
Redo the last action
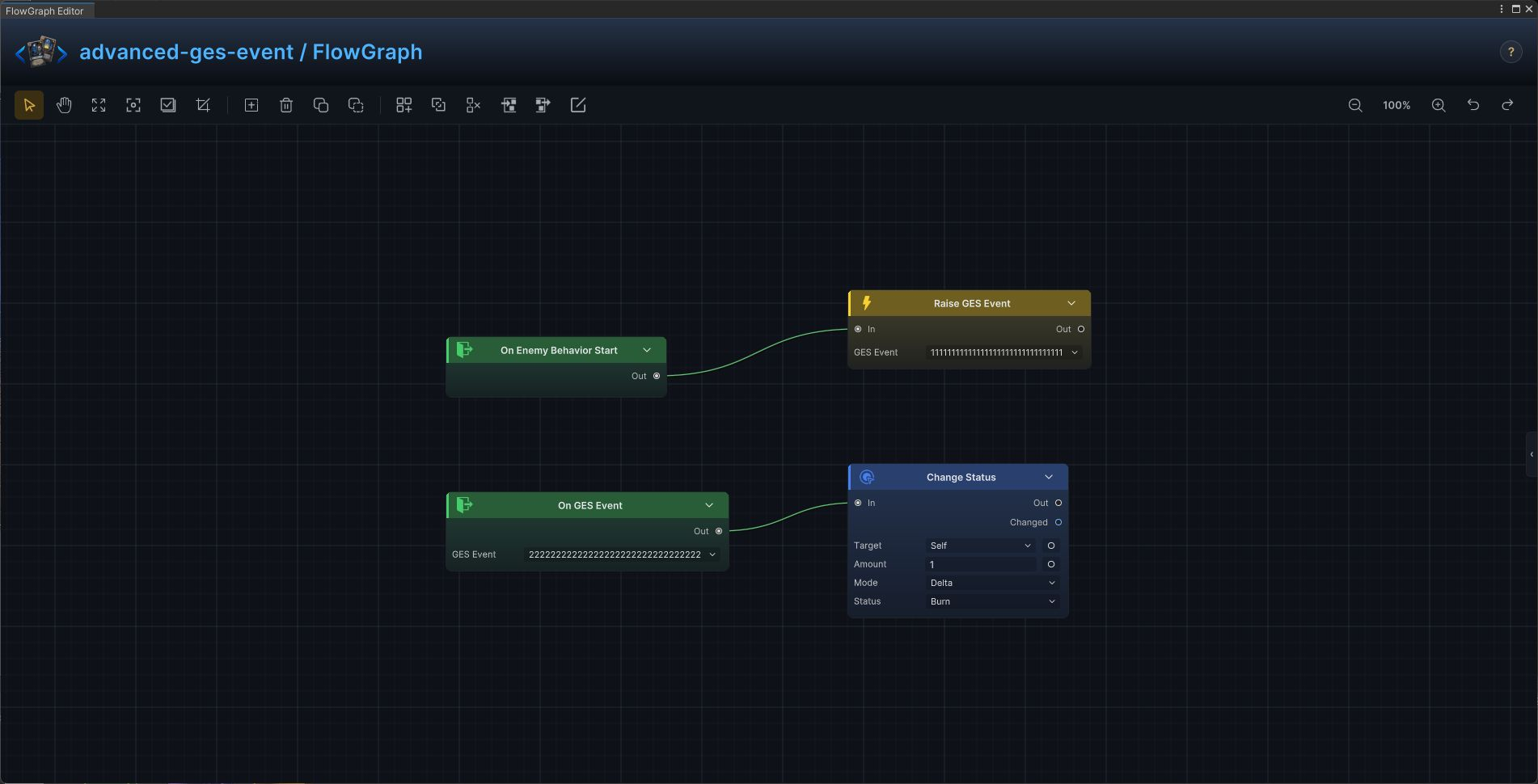click(1508, 105)
